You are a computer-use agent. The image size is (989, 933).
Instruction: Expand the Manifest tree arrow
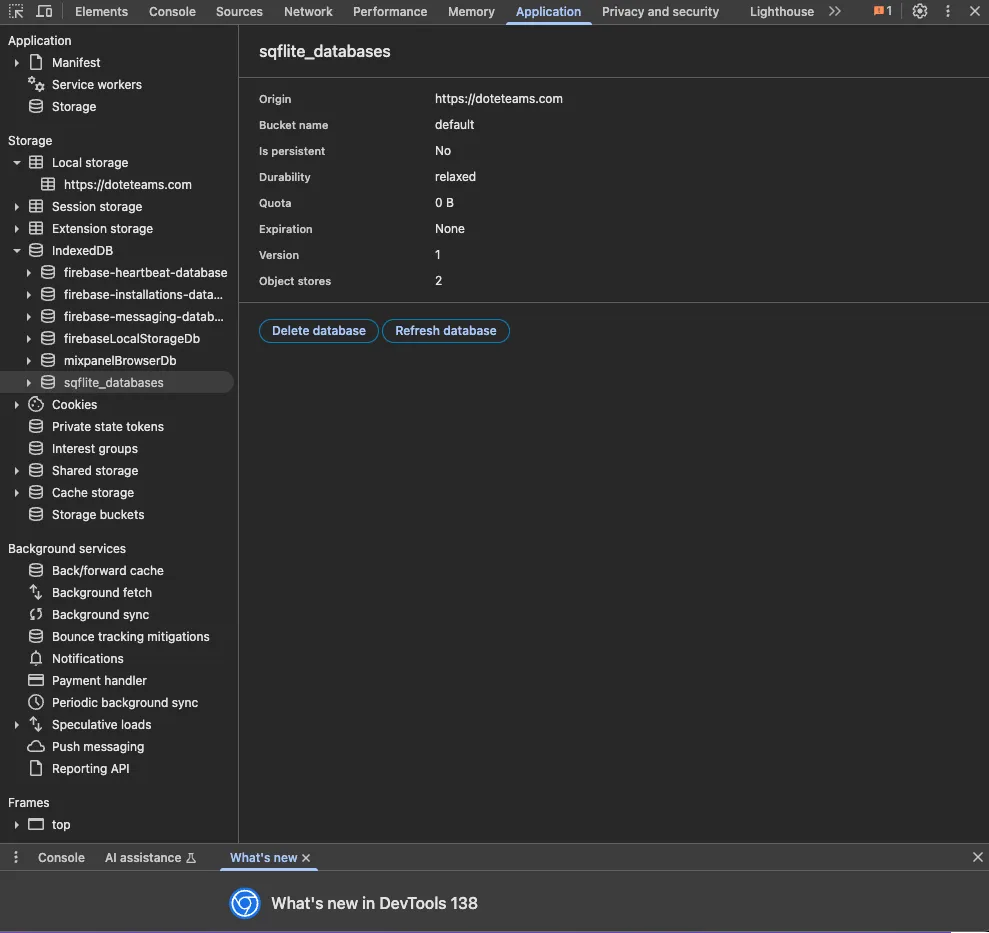[16, 63]
